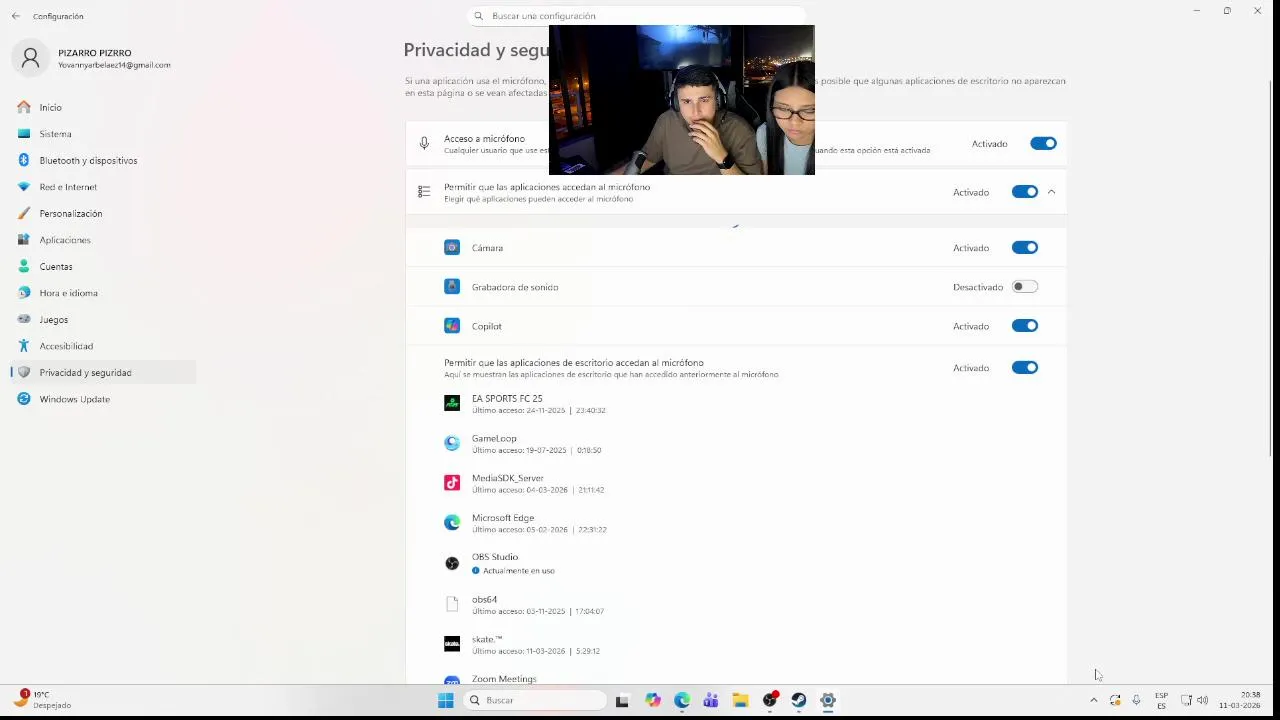The height and width of the screenshot is (720, 1280).
Task: Open Copilot from the taskbar
Action: tap(653, 701)
